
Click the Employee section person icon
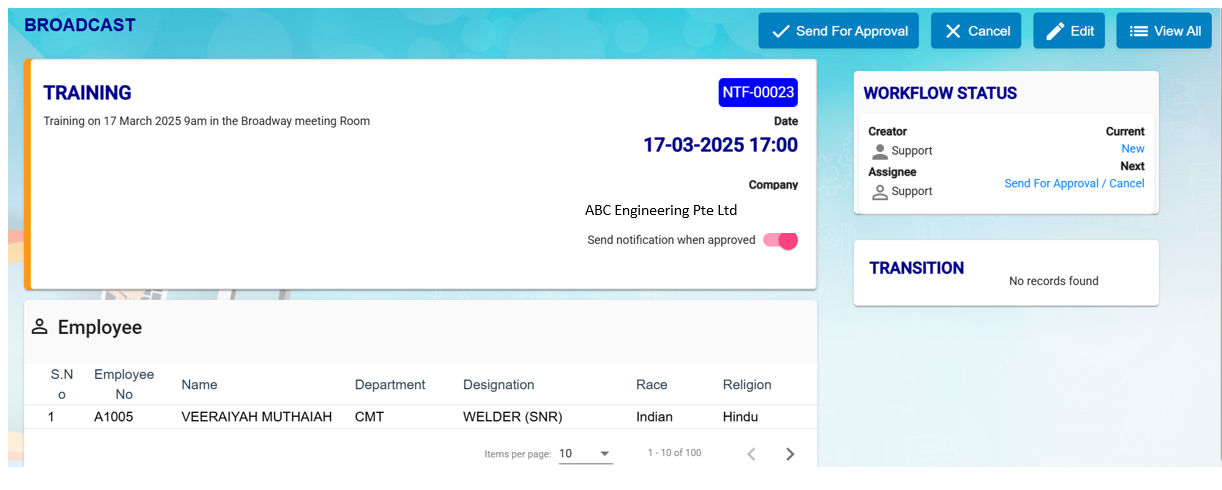pos(40,327)
